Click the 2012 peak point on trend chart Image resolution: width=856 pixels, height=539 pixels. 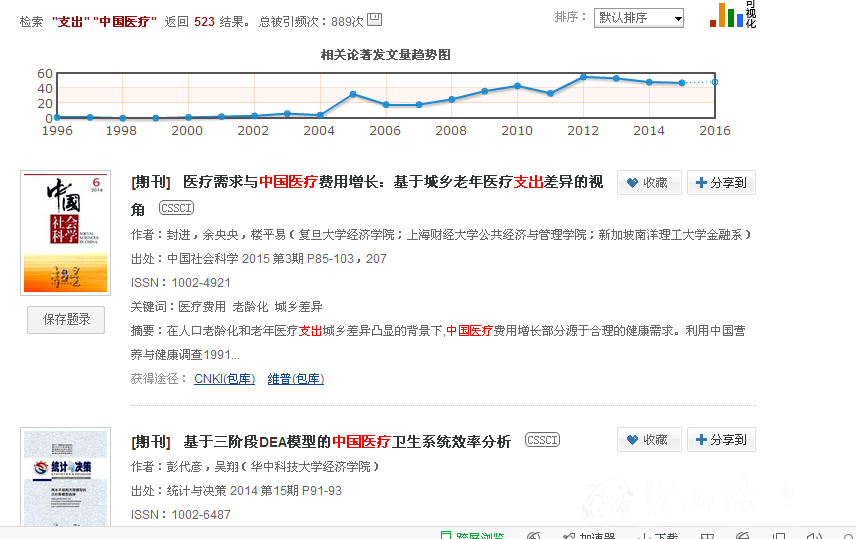[583, 76]
